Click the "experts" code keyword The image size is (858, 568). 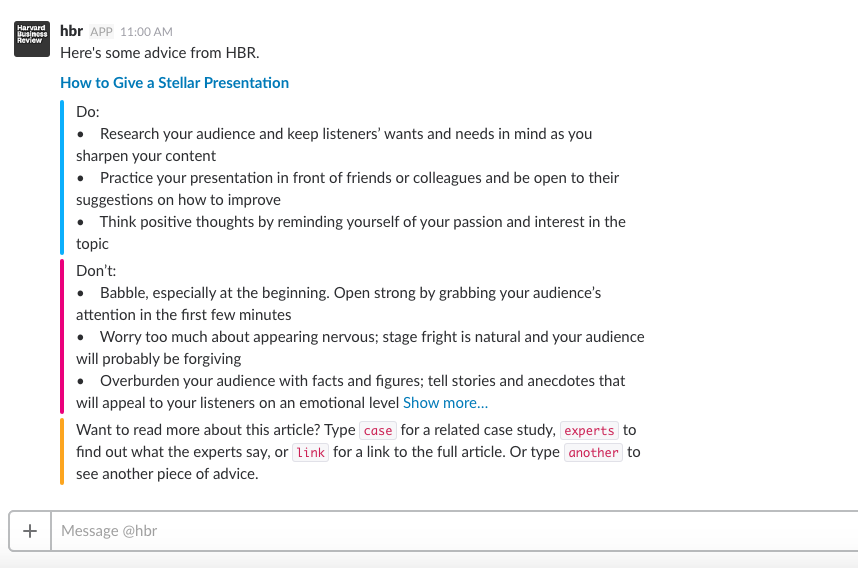tap(589, 431)
